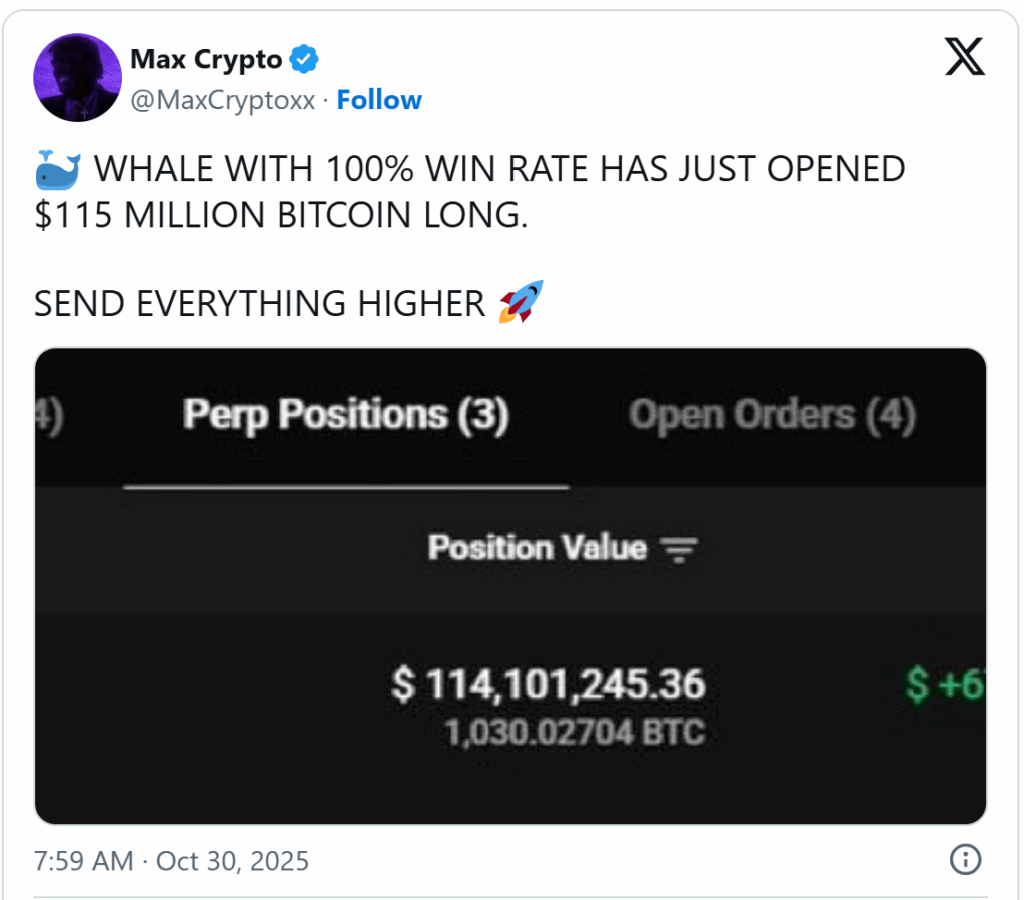Image resolution: width=1024 pixels, height=900 pixels.
Task: Click the blue verified badge beside Max Crypto
Action: 303,59
